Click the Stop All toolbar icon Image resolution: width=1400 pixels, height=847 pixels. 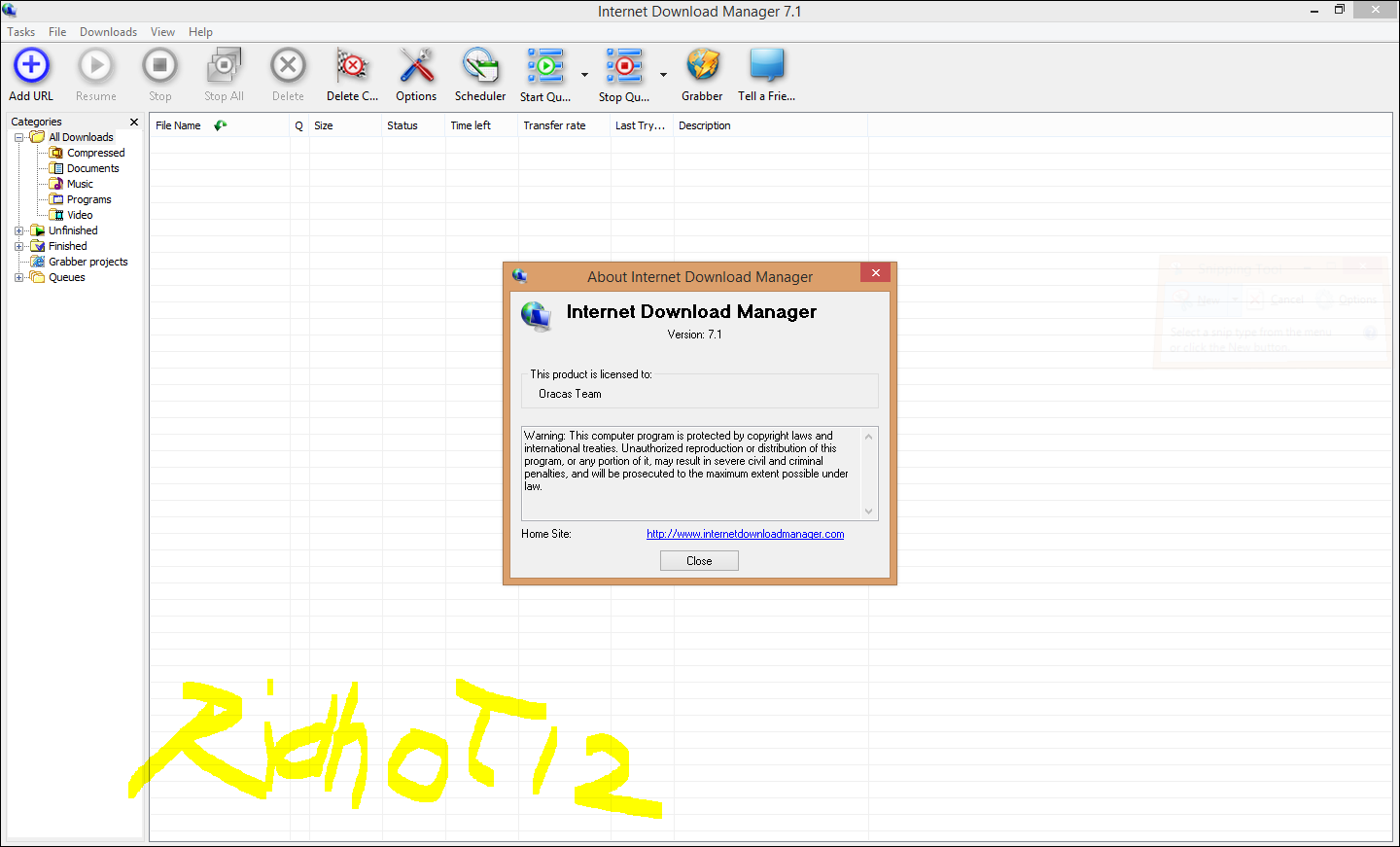(x=224, y=66)
